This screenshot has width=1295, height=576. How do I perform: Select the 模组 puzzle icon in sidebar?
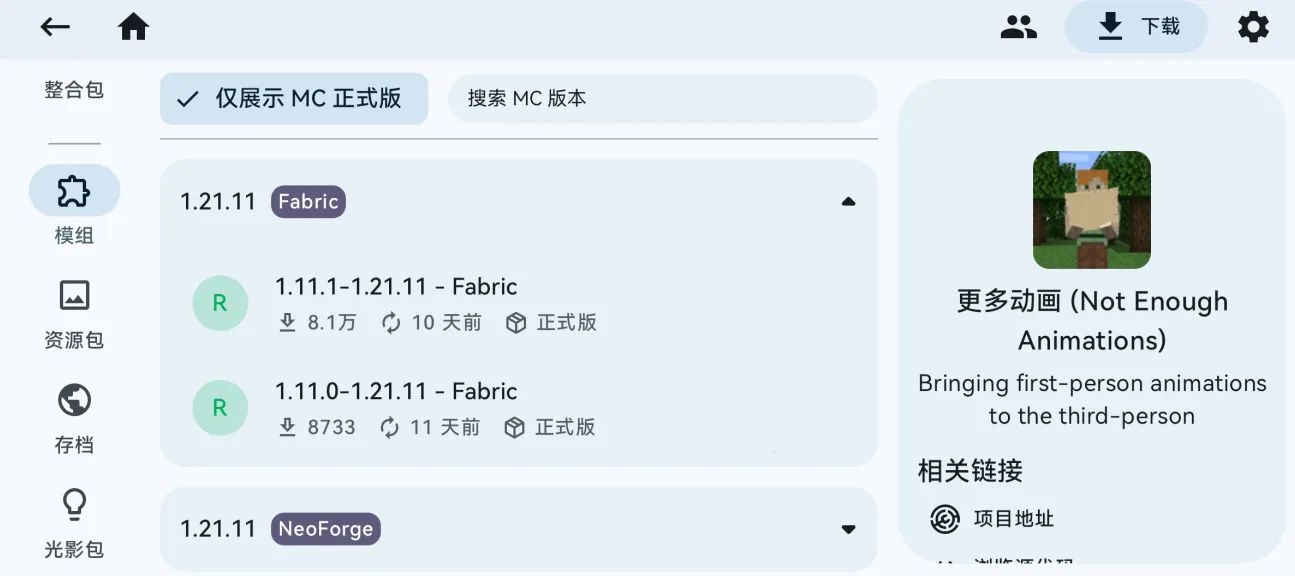74,190
